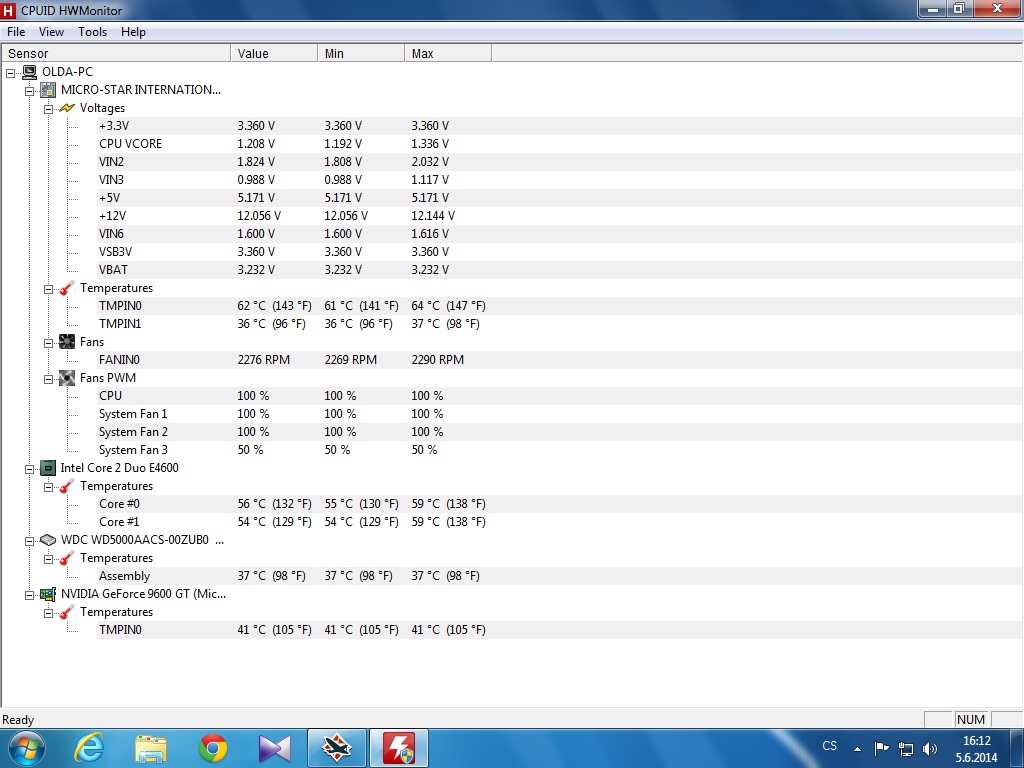Switch to the airplane game taskbar app
The width and height of the screenshot is (1024, 768).
click(337, 748)
